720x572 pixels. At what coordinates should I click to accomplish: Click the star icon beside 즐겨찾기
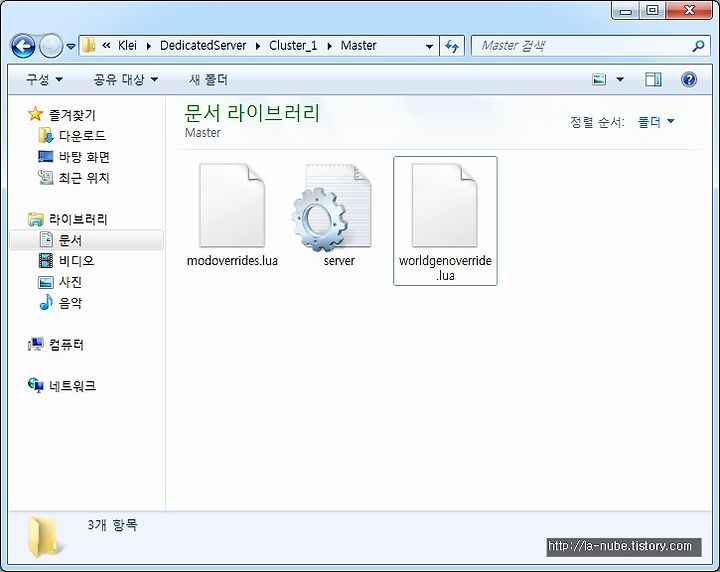coord(35,114)
